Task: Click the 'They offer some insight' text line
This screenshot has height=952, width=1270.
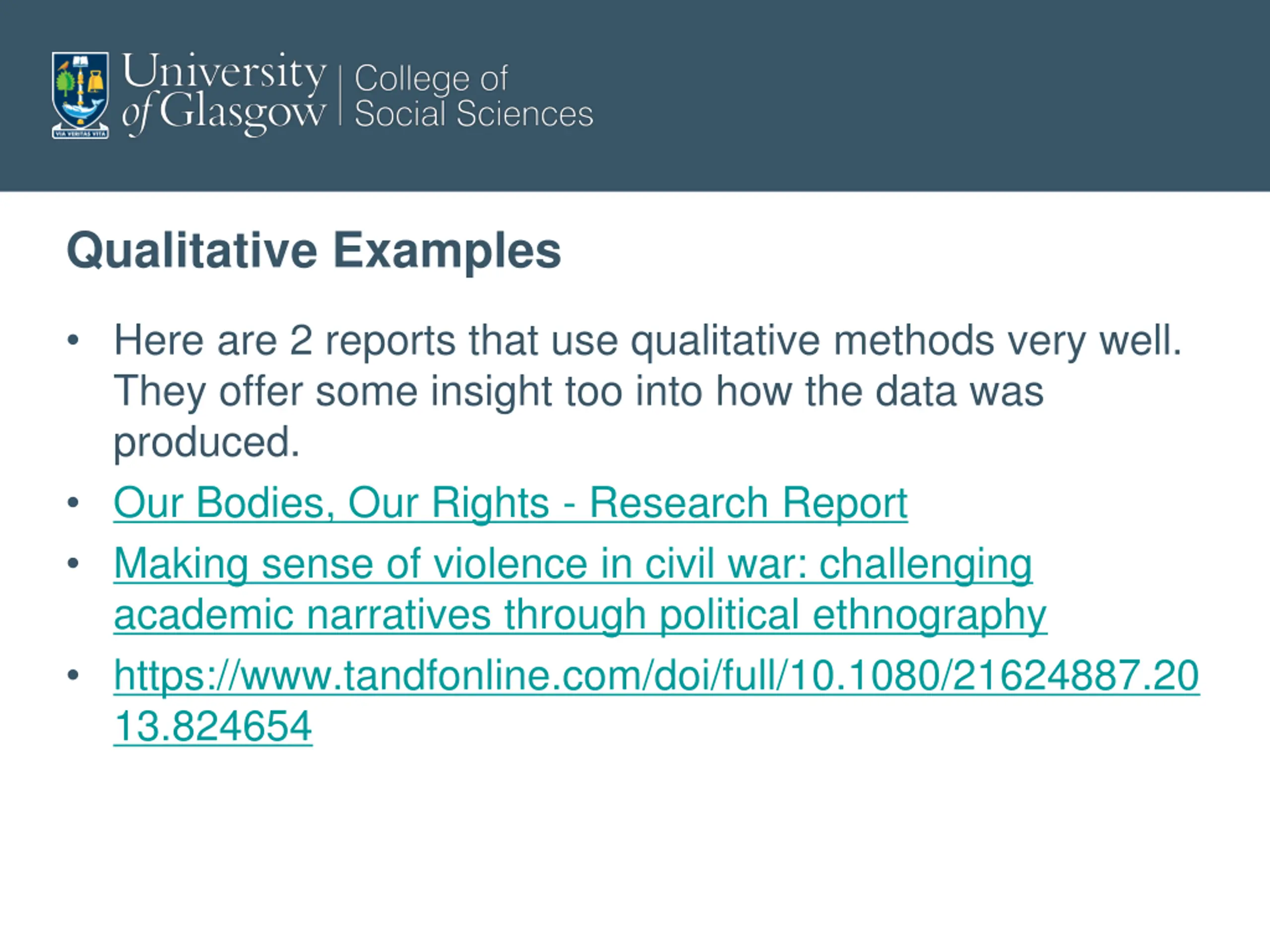Action: pos(578,391)
